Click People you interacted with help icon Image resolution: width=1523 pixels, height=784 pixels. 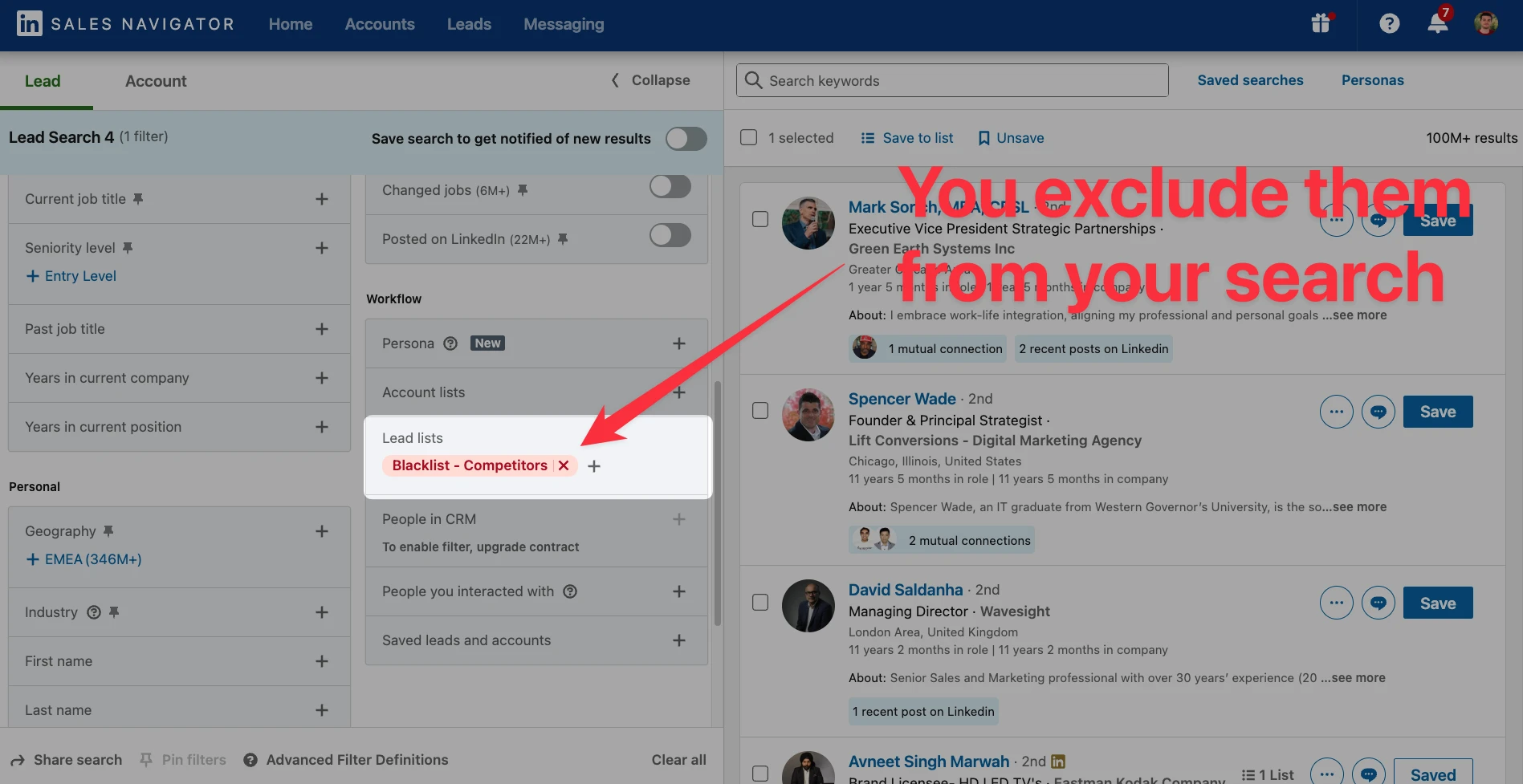coord(570,591)
